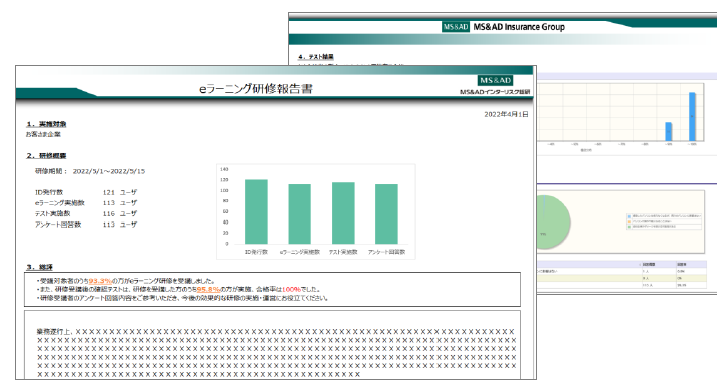This screenshot has width=717, height=382.
Task: Select the value 116 ユーザ
Action: (x=120, y=214)
